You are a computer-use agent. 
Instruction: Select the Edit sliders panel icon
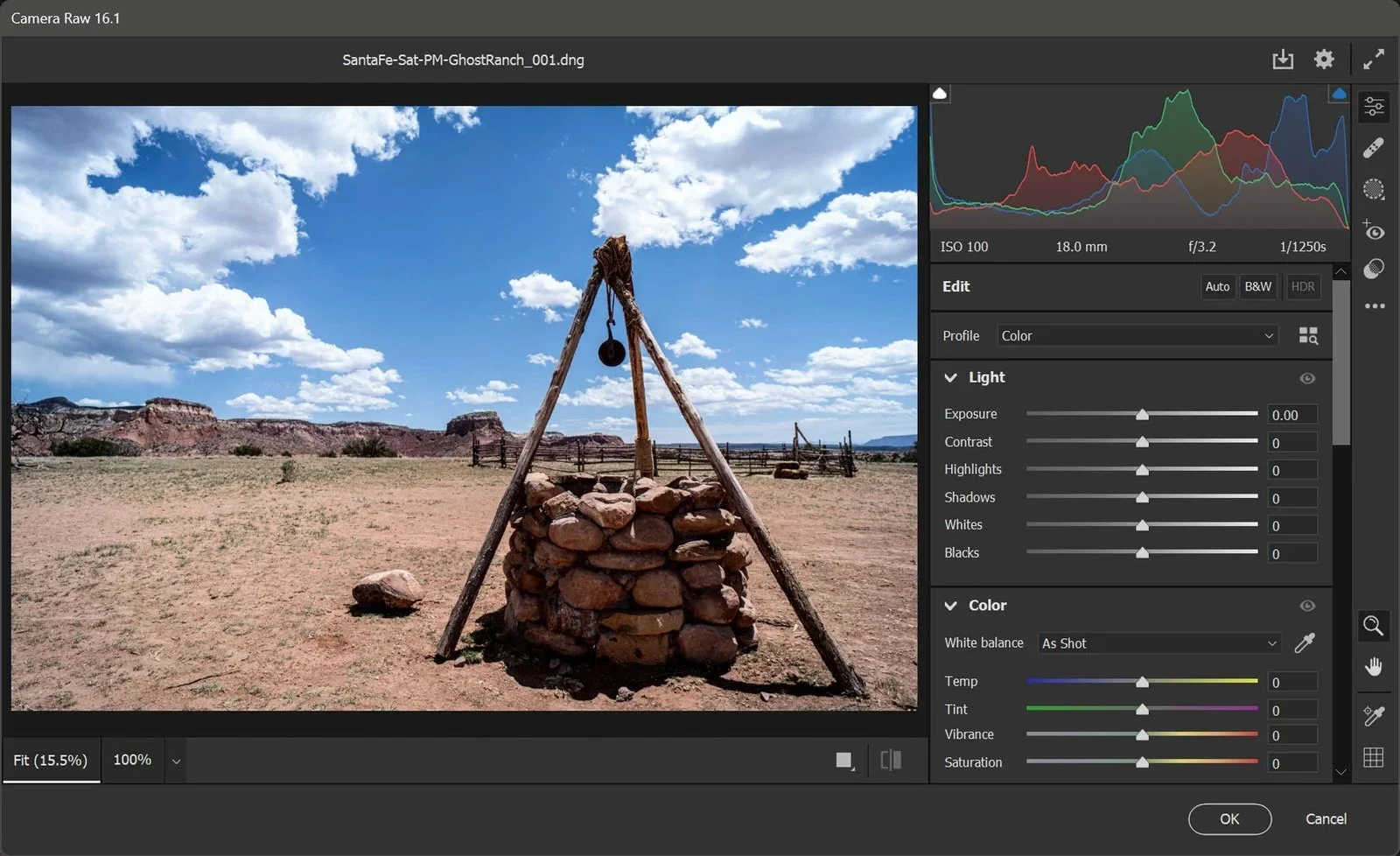coord(1374,107)
